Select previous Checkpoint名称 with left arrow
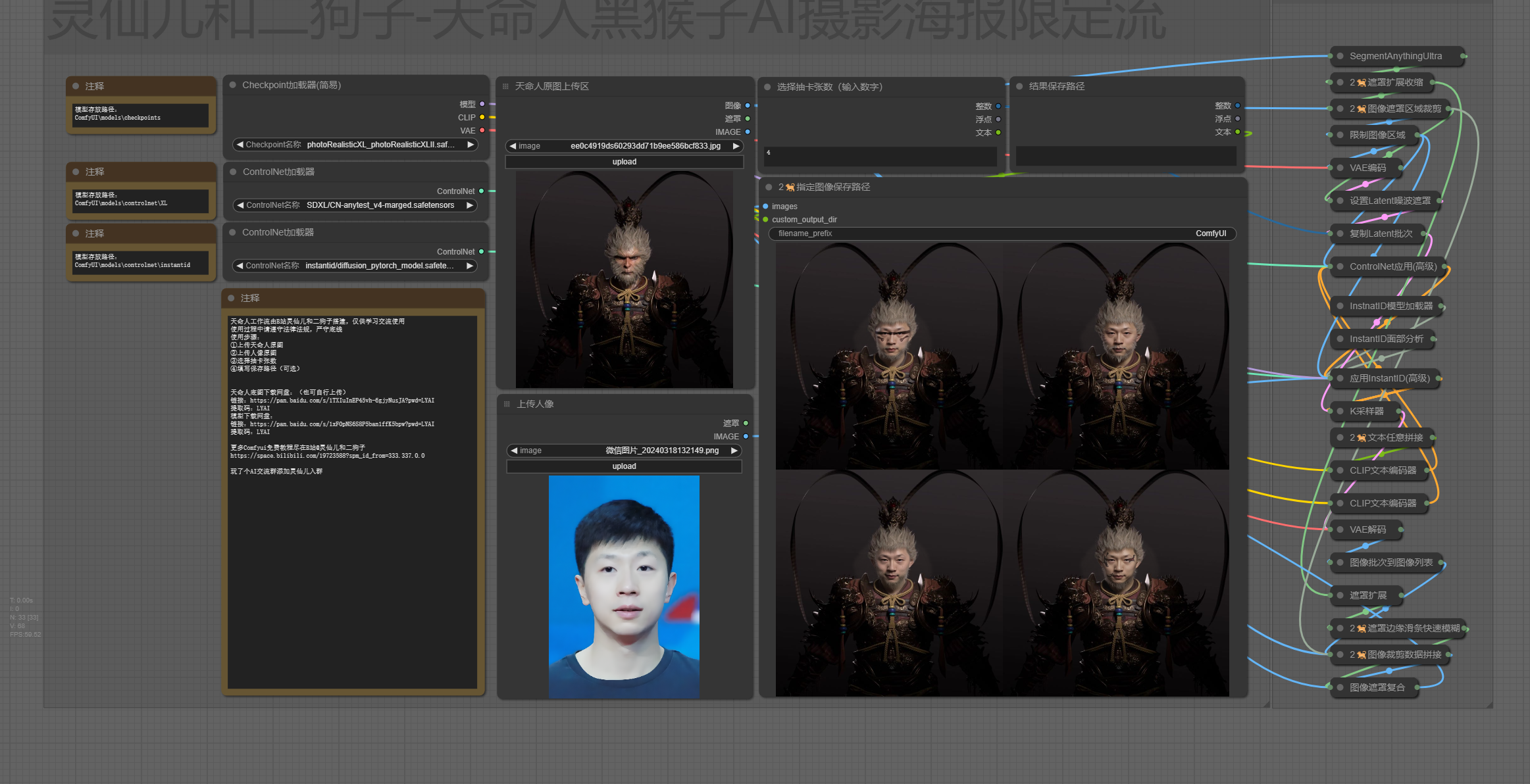 pos(240,145)
